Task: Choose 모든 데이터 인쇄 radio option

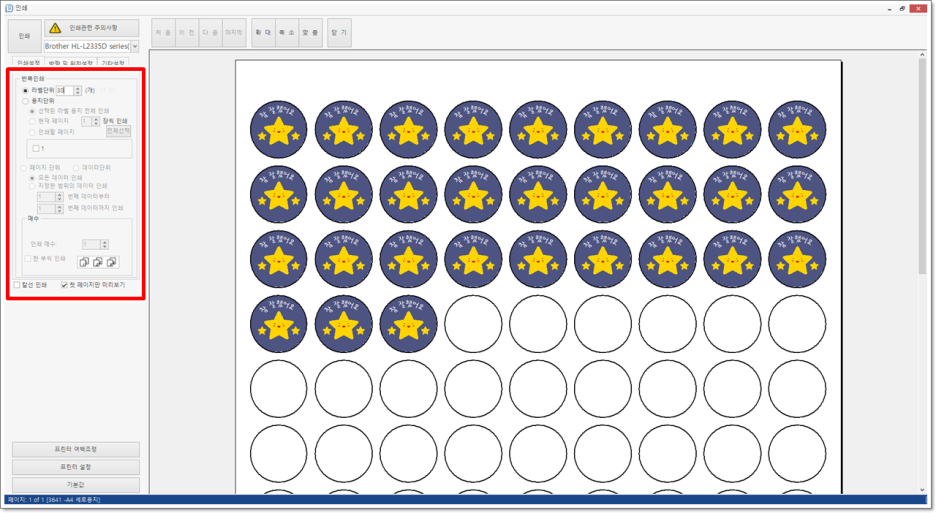Action: click(32, 178)
